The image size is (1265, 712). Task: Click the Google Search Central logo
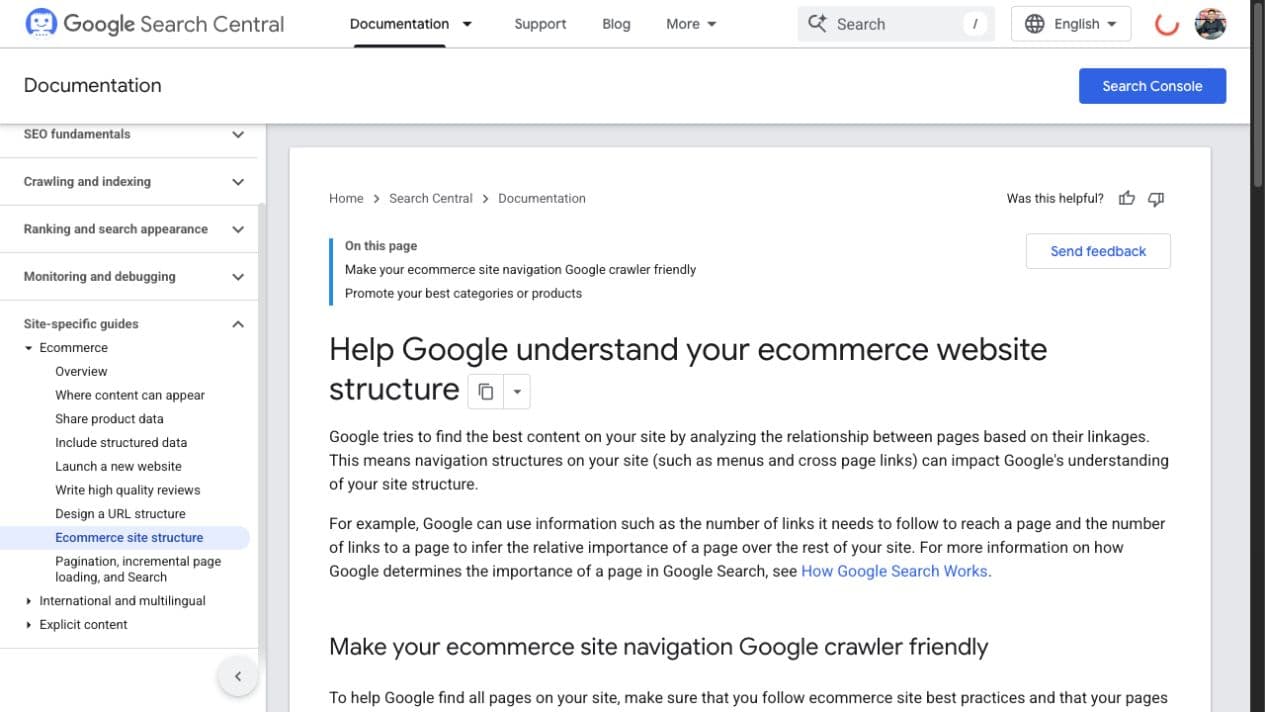(x=155, y=24)
